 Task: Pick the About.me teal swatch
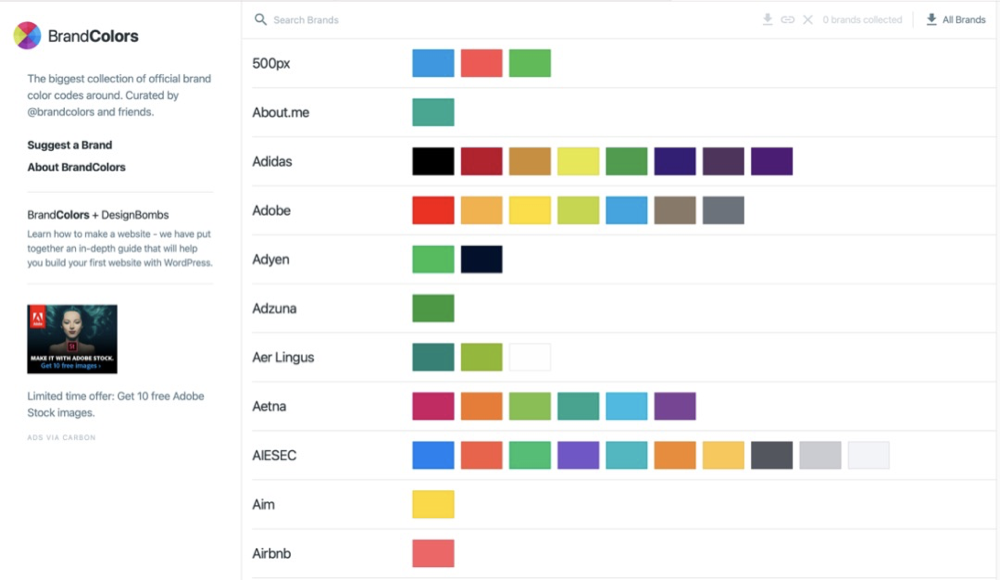click(x=433, y=112)
